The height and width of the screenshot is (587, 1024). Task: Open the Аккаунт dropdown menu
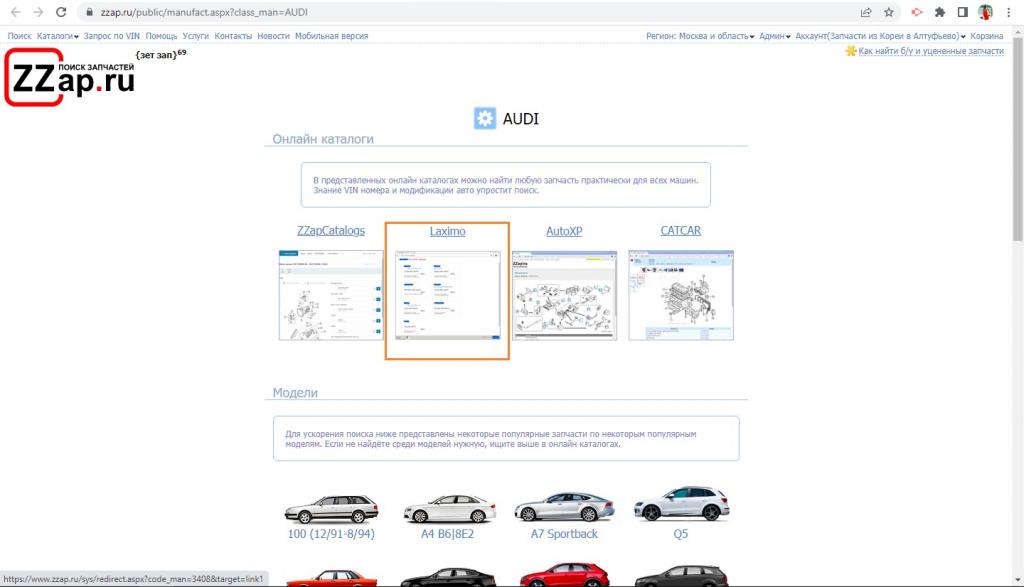[x=880, y=36]
